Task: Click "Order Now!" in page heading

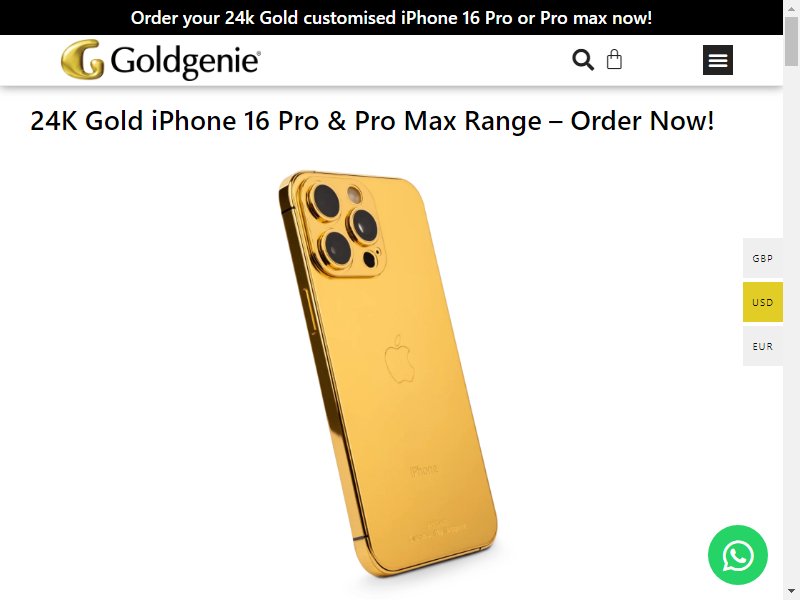Action: (642, 121)
